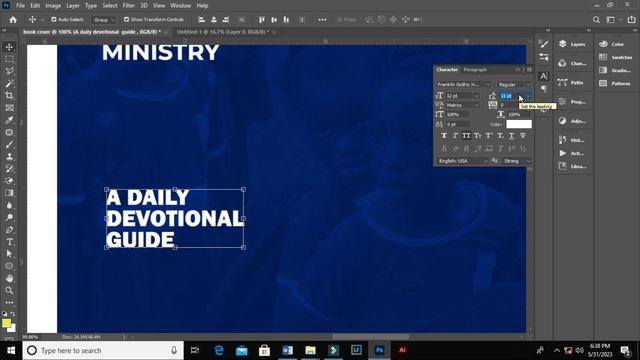Viewport: 640px width, 360px height.
Task: Toggle Faux Italic in Character panel
Action: click(455, 136)
